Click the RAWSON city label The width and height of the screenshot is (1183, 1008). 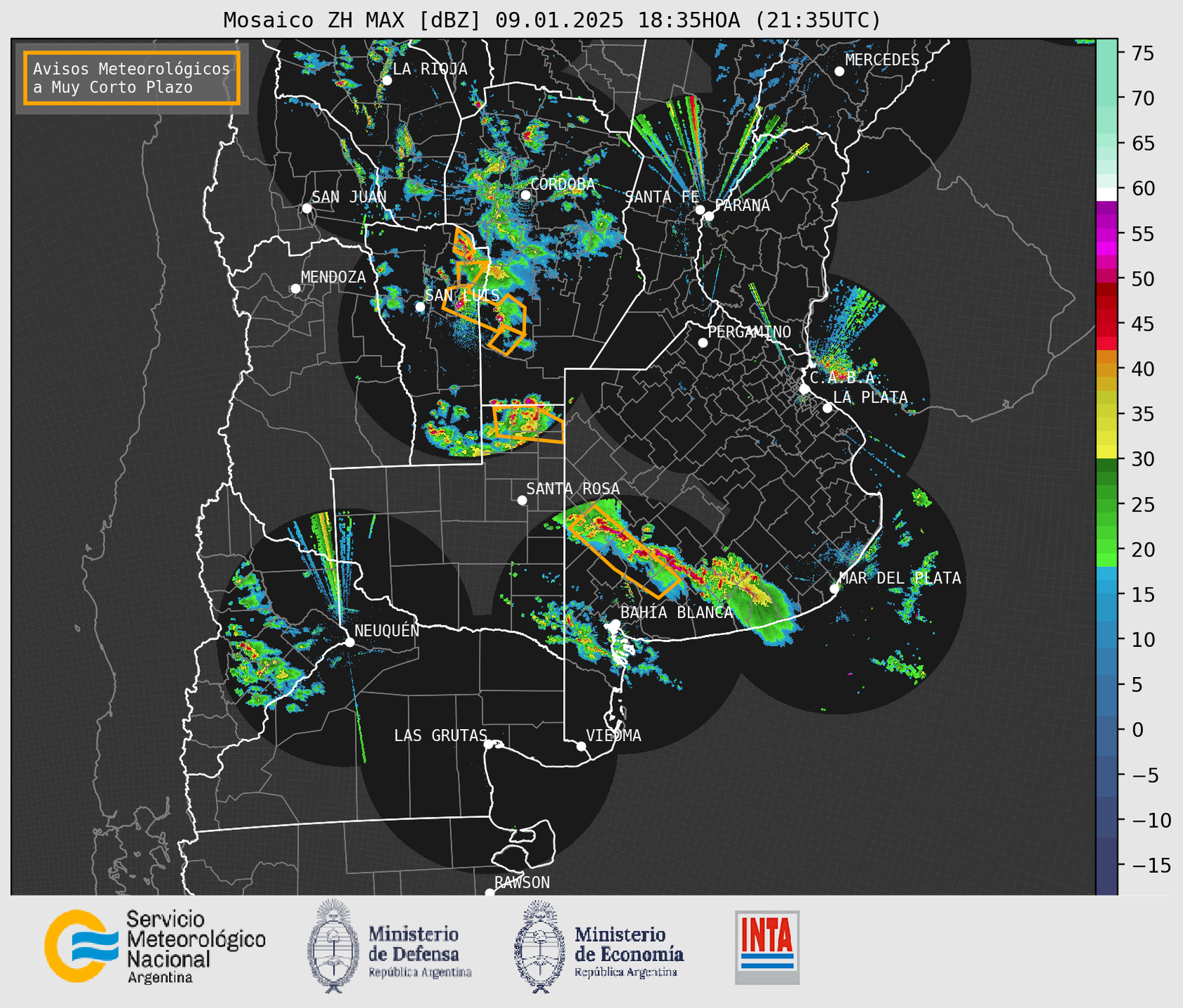(x=522, y=883)
